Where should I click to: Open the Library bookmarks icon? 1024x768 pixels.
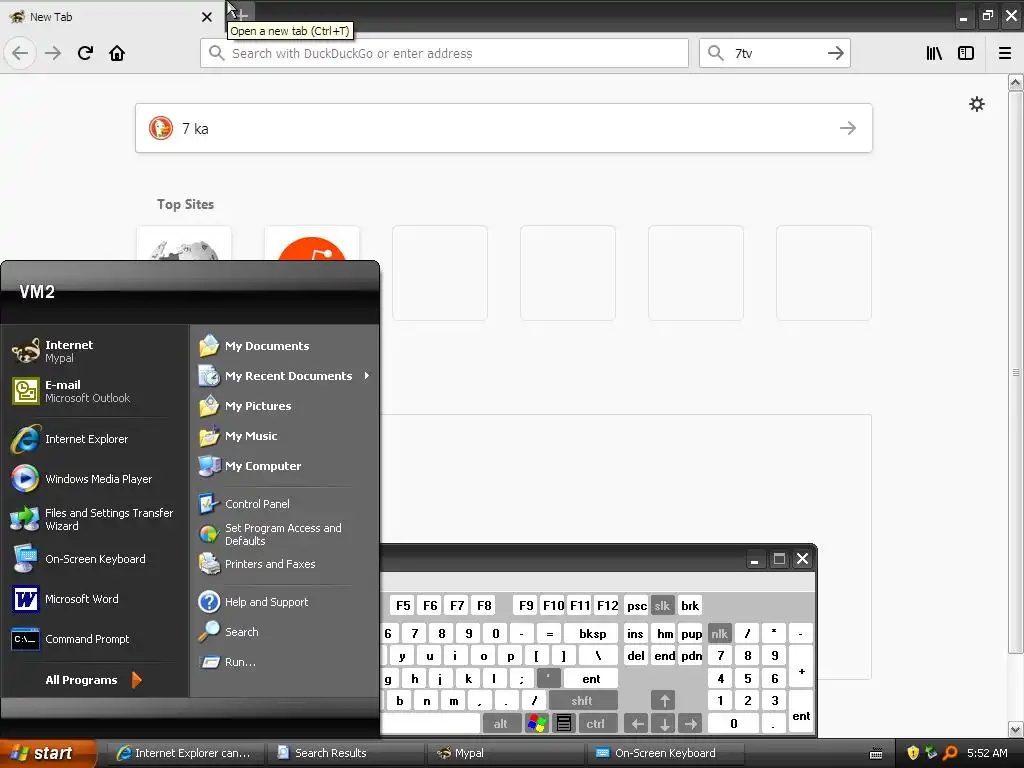(x=934, y=54)
